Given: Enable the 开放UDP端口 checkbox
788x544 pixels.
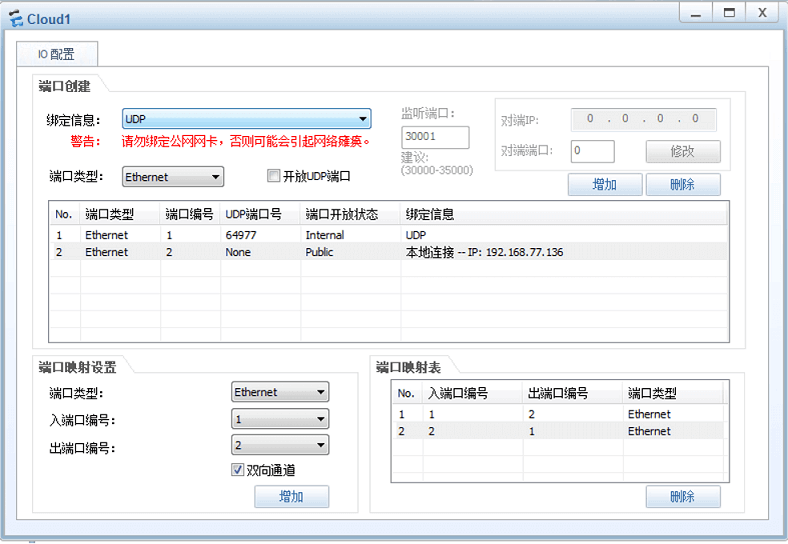Looking at the screenshot, I should 273,176.
